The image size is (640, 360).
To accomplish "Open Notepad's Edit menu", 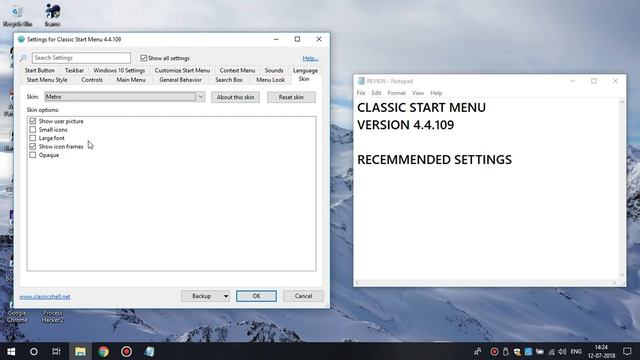I will pyautogui.click(x=376, y=93).
